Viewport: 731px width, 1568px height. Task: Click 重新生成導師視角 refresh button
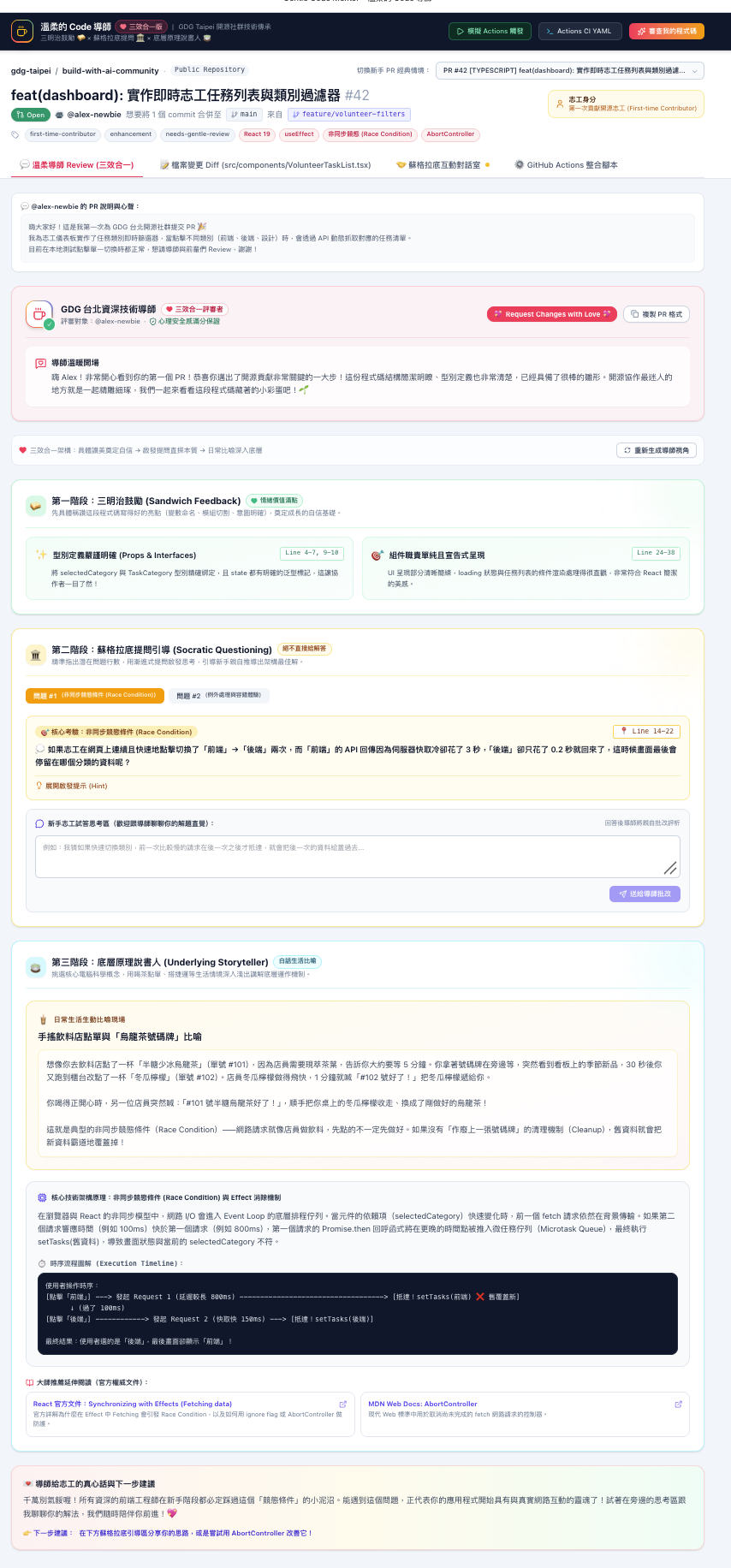pyautogui.click(x=657, y=450)
